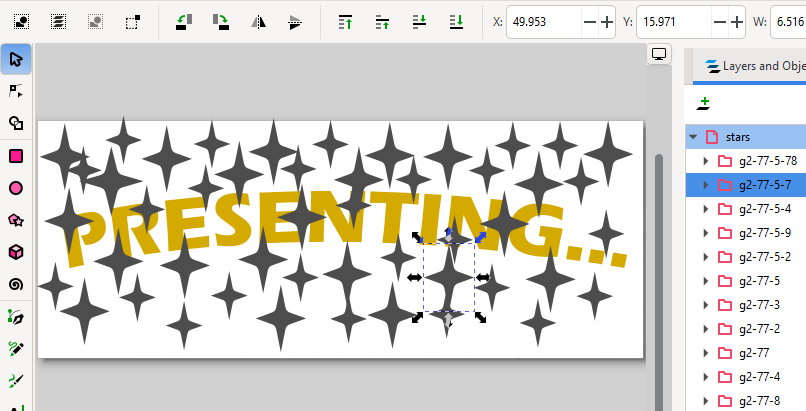Raise selection to top
806x411 pixels.
pos(345,22)
